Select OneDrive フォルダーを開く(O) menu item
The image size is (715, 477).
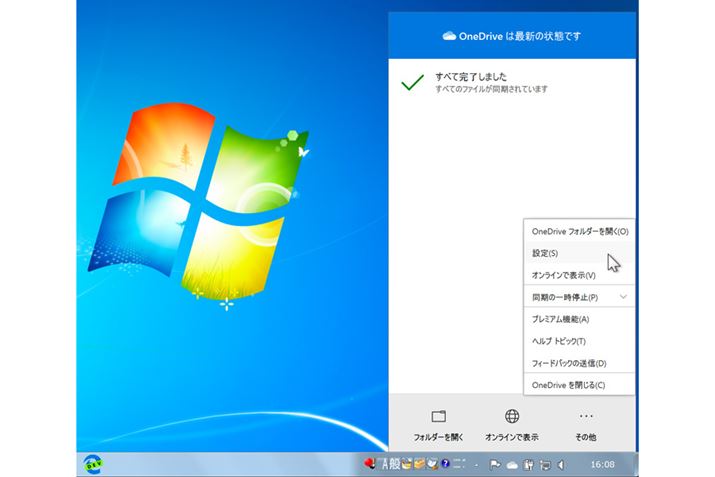[579, 231]
